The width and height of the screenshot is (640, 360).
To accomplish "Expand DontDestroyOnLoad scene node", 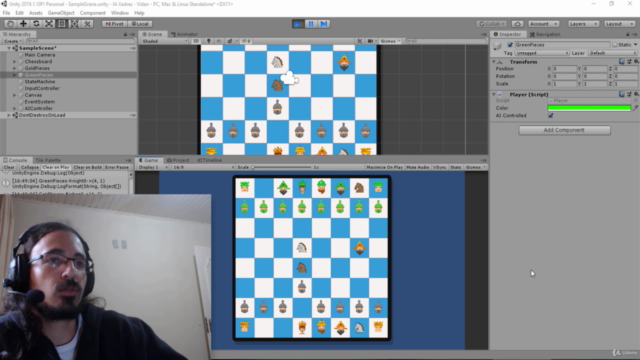I will tap(9, 115).
